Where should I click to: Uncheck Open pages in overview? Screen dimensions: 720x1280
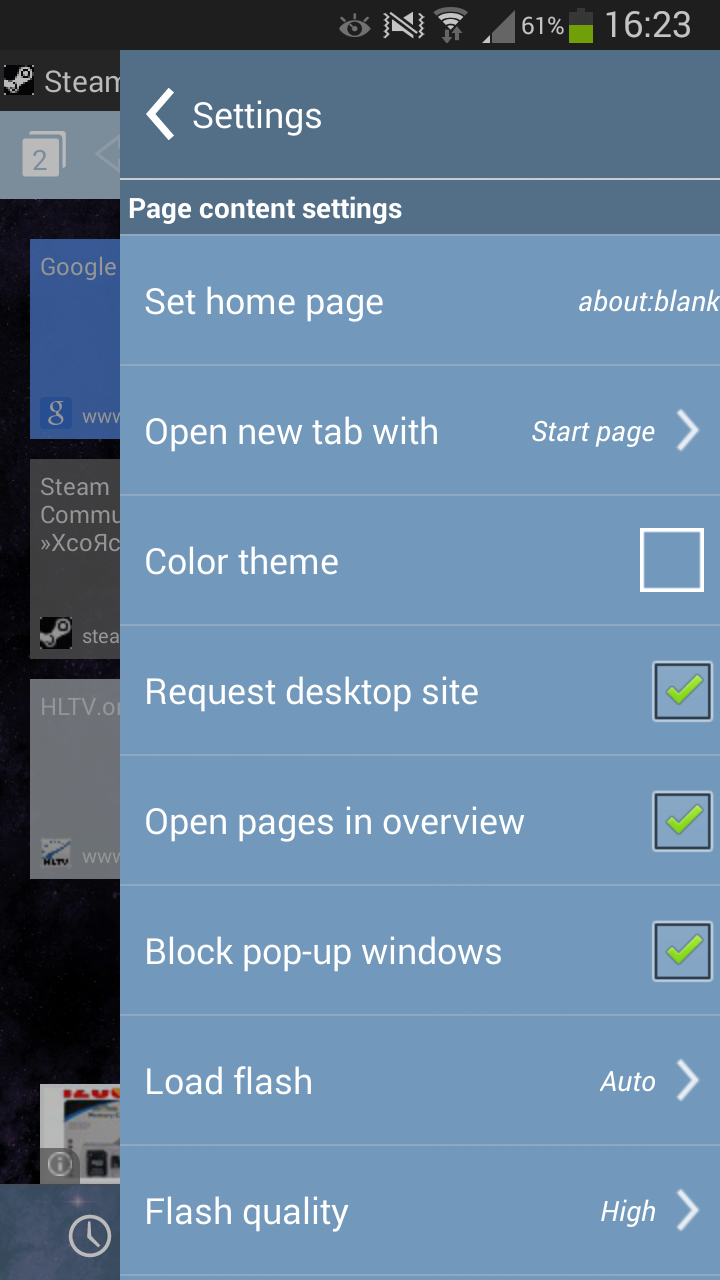683,821
